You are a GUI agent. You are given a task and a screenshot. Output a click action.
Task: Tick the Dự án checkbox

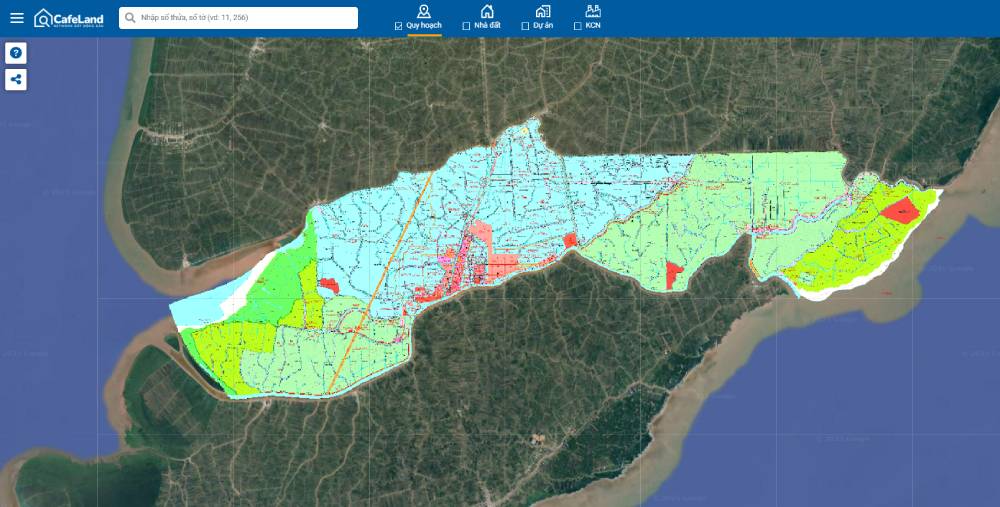[526, 26]
